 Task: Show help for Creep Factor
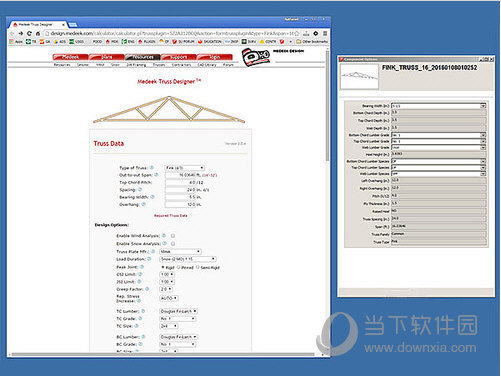pos(147,289)
